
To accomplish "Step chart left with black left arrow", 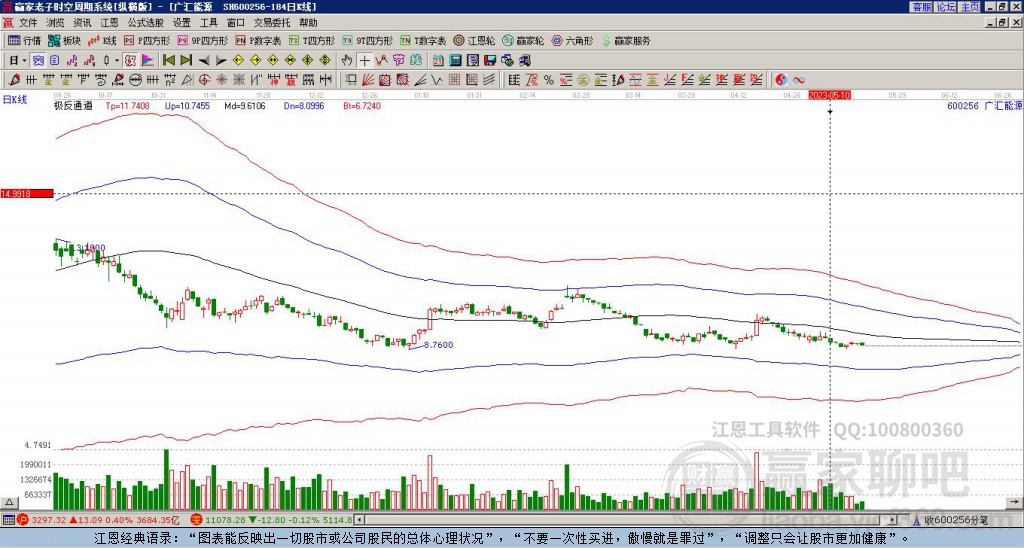I will coord(204,60).
